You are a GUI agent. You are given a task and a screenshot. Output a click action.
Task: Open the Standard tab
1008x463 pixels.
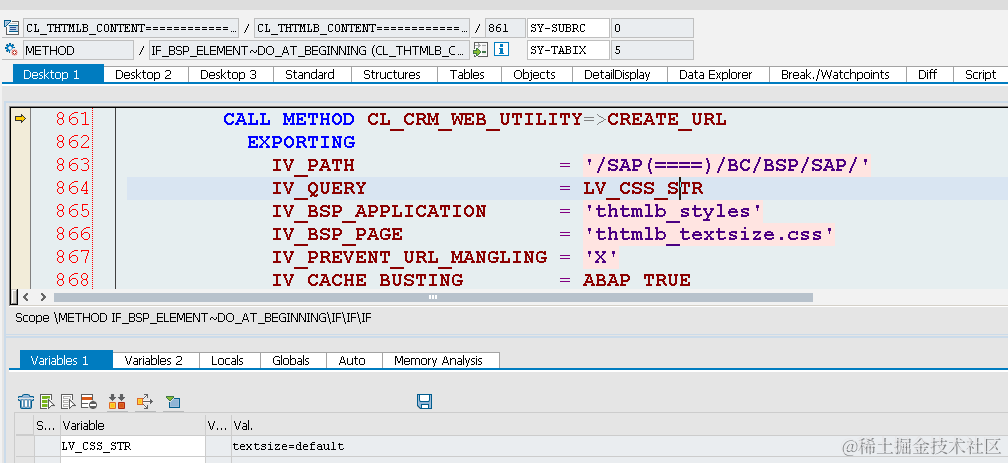click(310, 75)
